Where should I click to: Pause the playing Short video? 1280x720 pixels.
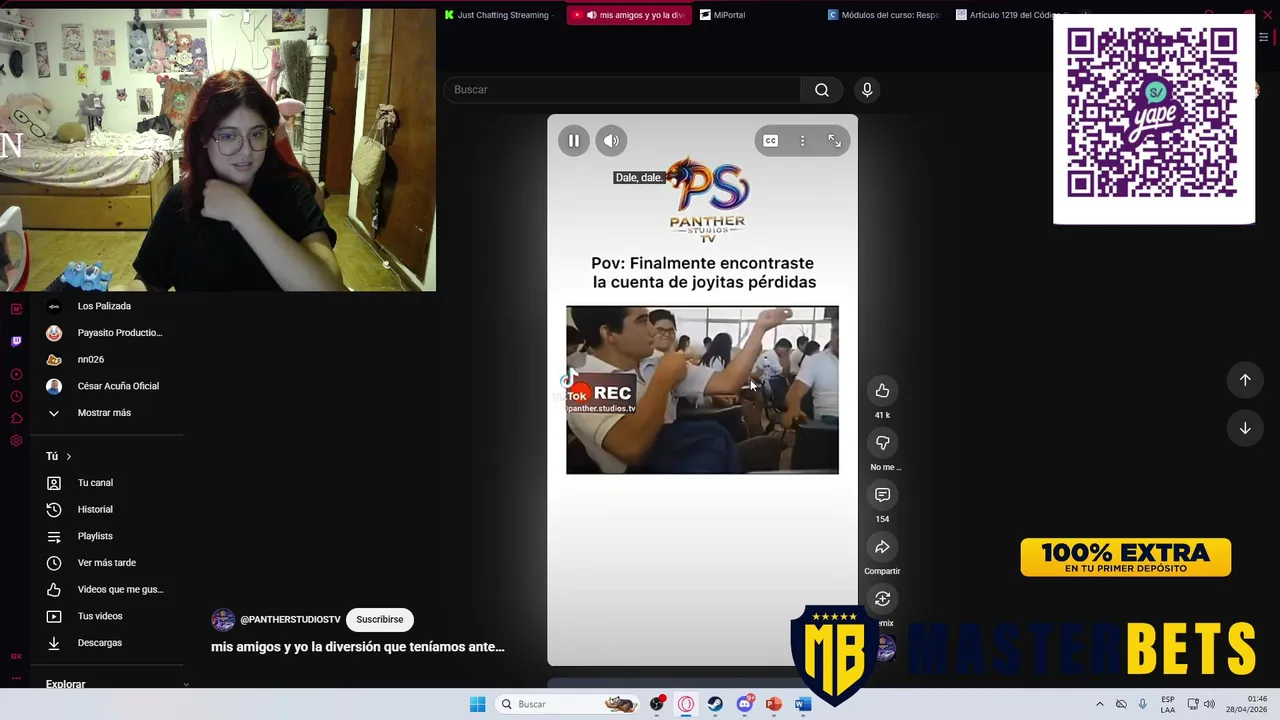(x=574, y=141)
